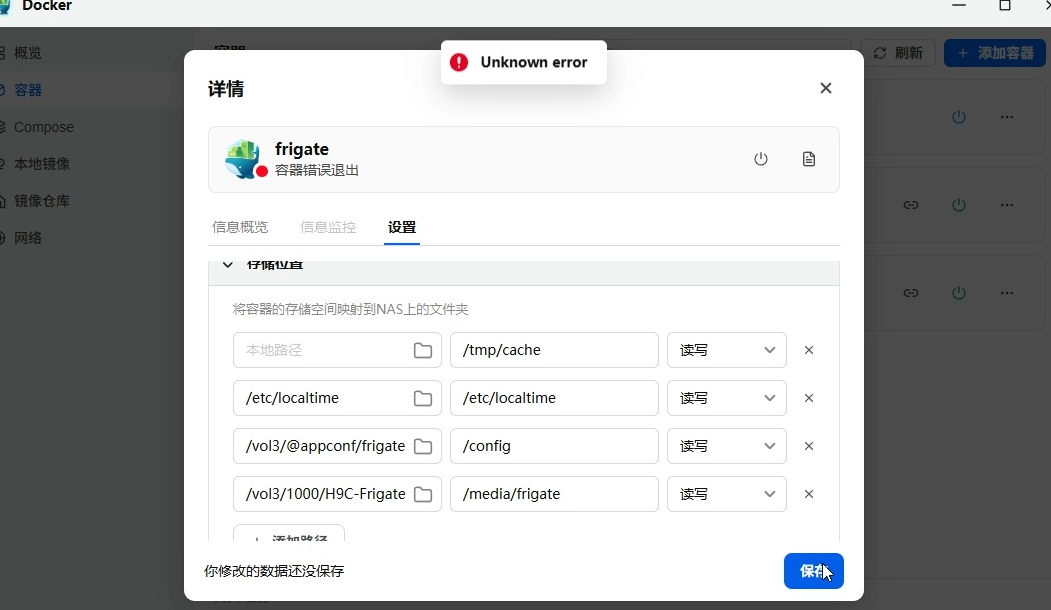Open 读写 dropdown for /tmp/cache row
The height and width of the screenshot is (610, 1051).
click(727, 350)
